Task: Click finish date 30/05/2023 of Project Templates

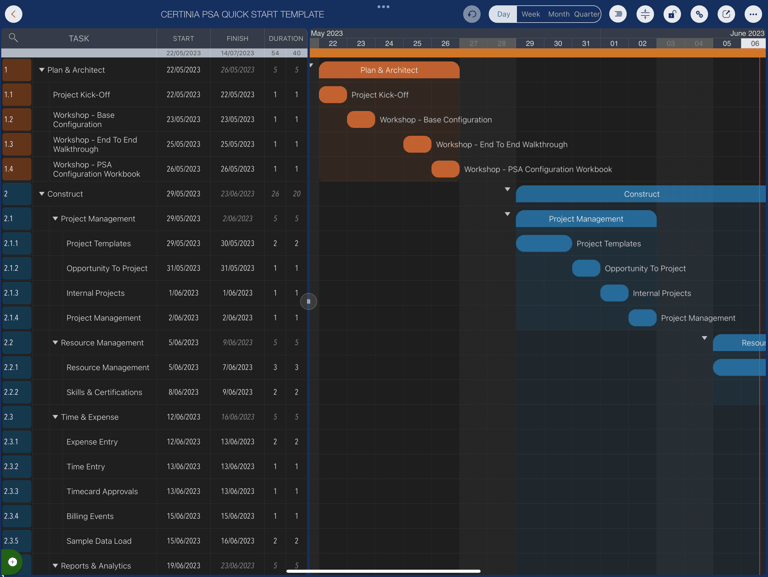Action: coord(237,243)
